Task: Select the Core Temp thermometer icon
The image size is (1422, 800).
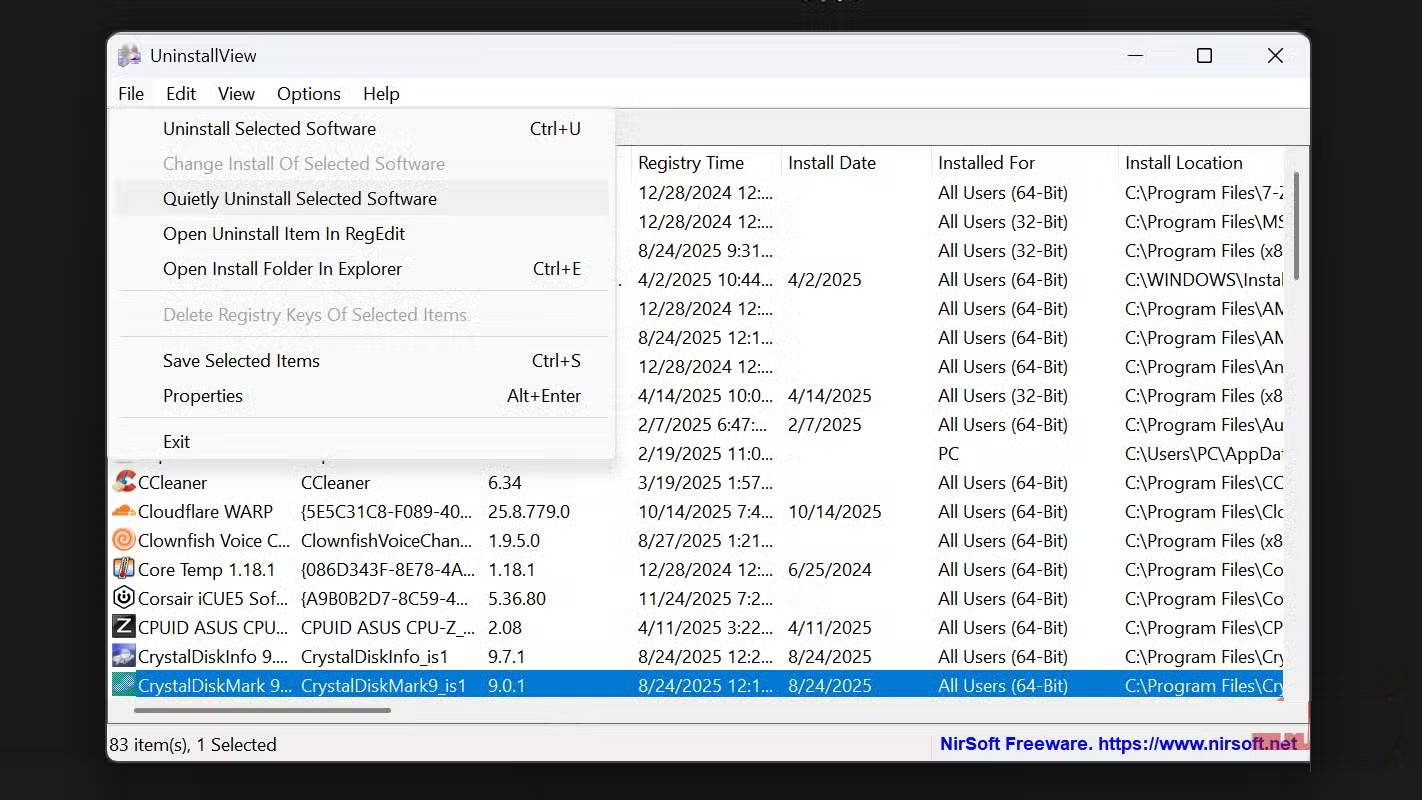Action: click(124, 569)
